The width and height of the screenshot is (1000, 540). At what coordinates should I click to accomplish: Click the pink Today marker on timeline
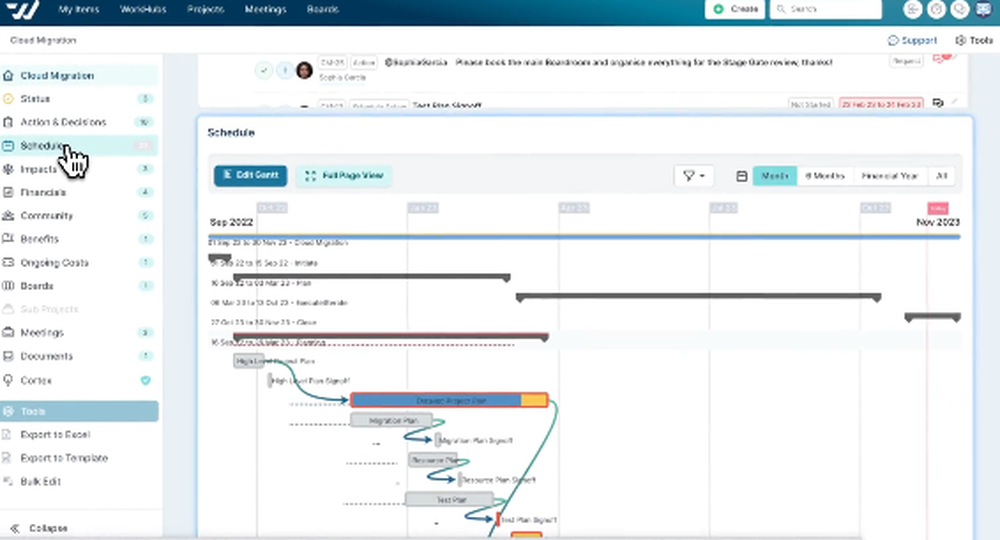click(x=938, y=208)
